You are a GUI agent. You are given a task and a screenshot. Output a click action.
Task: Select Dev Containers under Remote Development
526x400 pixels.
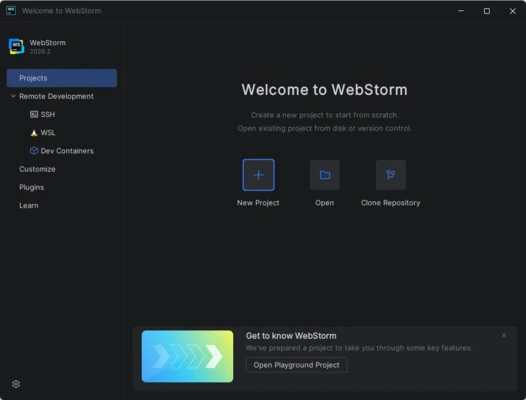(67, 151)
